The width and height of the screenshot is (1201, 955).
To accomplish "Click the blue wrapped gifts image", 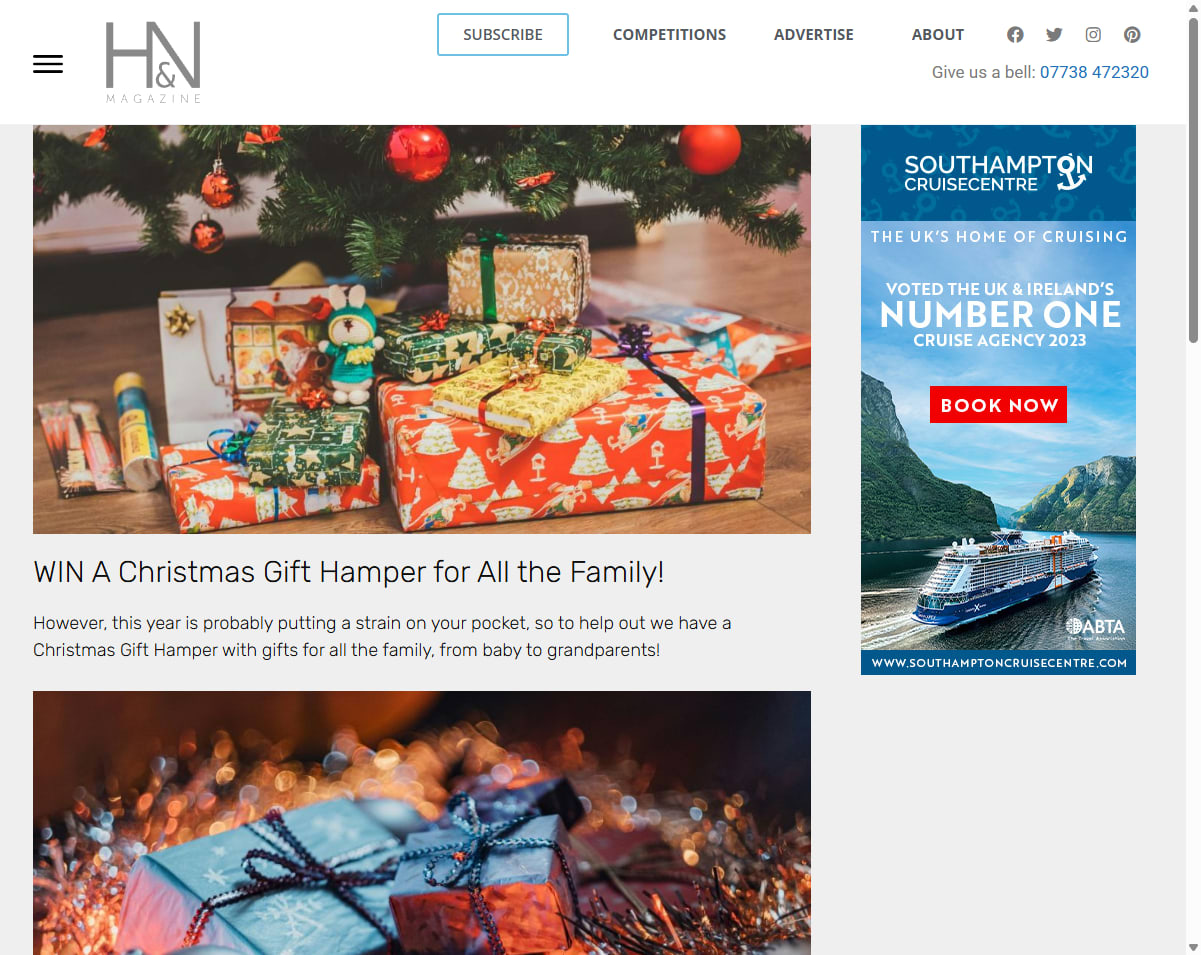I will tap(422, 823).
